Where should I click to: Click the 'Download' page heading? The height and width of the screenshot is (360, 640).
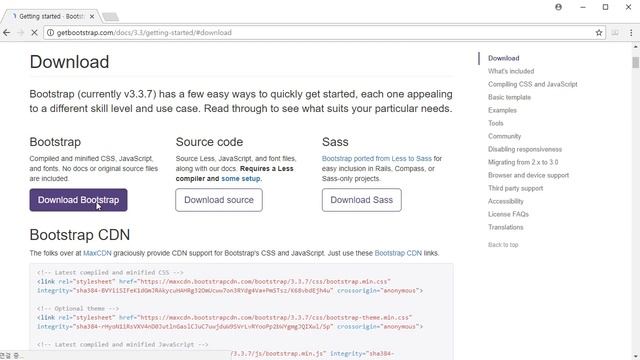coord(69,62)
